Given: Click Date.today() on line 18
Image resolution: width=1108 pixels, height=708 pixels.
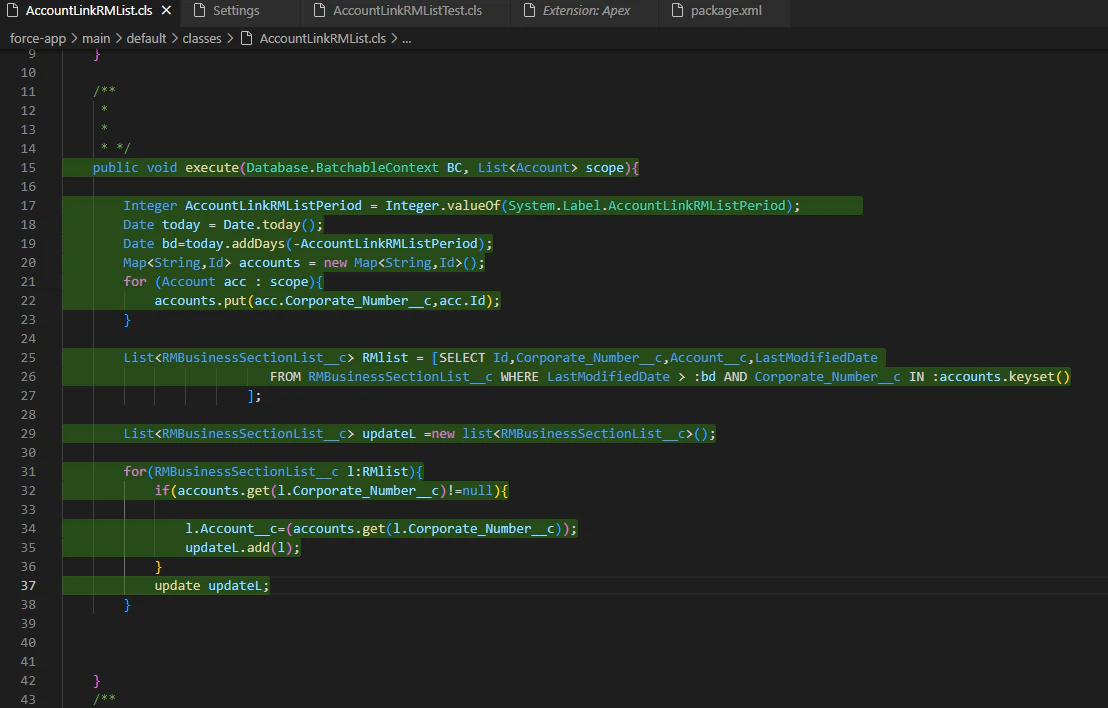Looking at the screenshot, I should [x=269, y=225].
